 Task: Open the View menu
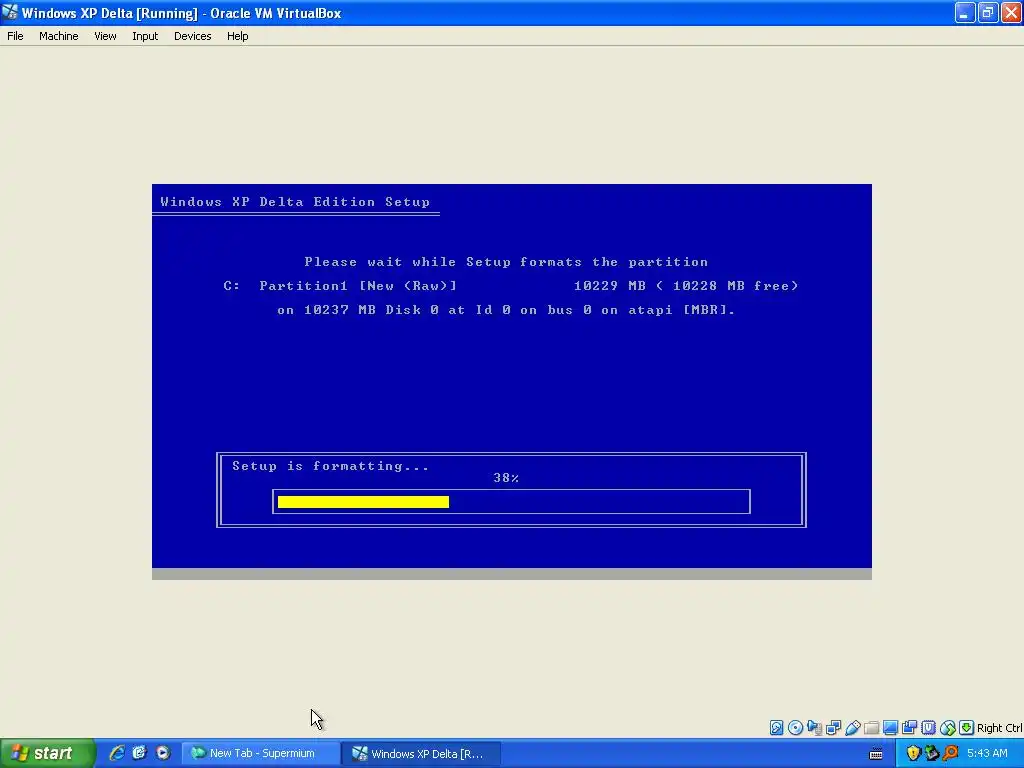point(105,36)
